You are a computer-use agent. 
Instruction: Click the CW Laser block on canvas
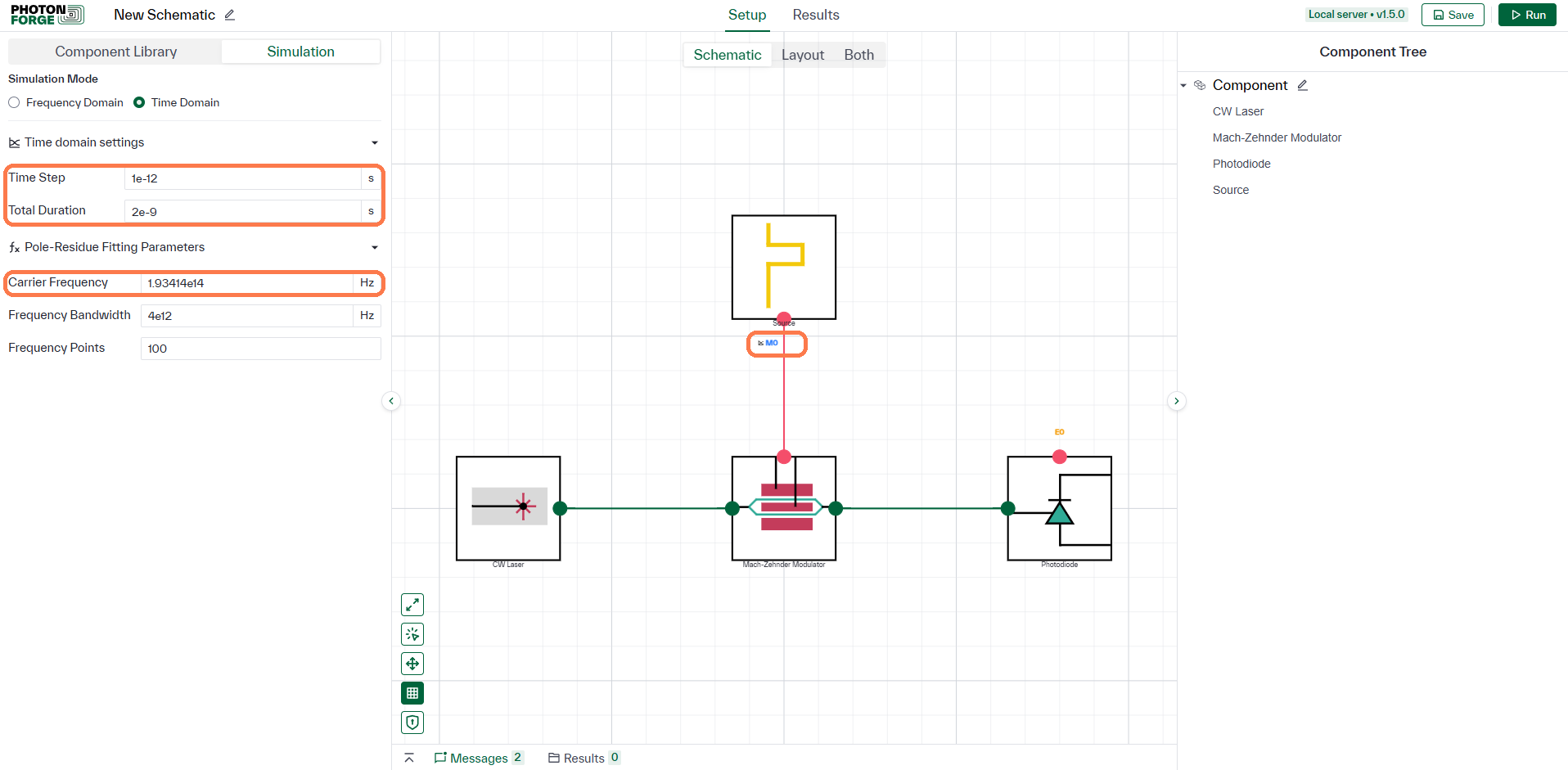508,508
